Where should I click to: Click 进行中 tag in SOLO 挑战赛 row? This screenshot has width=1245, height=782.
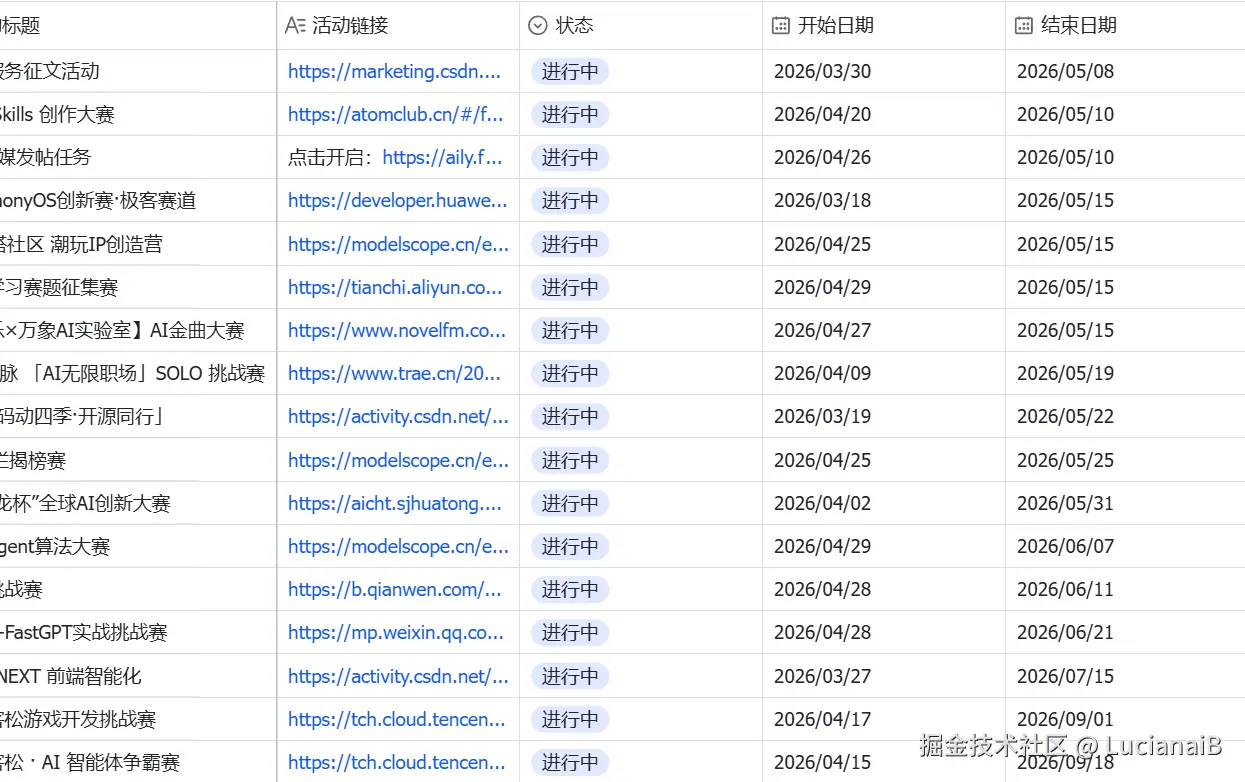coord(570,373)
